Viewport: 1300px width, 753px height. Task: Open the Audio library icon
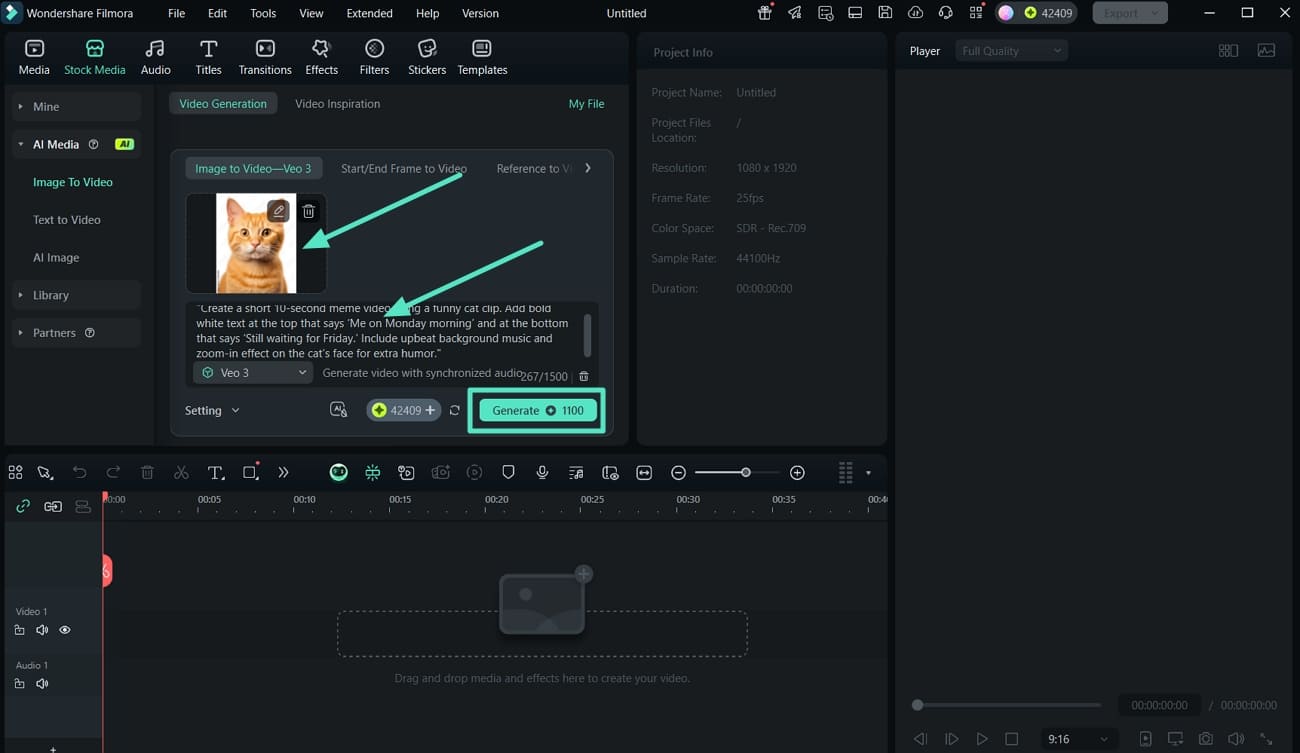click(x=155, y=57)
